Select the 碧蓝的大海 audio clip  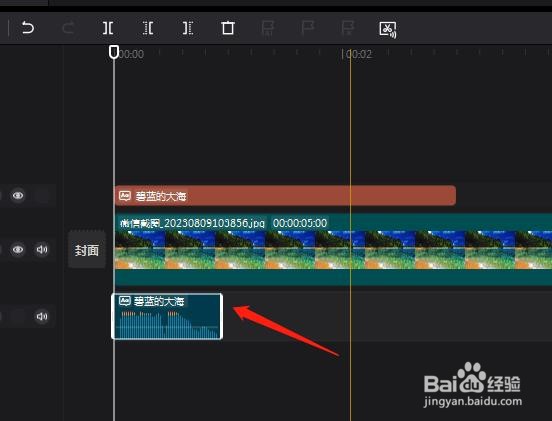[x=167, y=316]
